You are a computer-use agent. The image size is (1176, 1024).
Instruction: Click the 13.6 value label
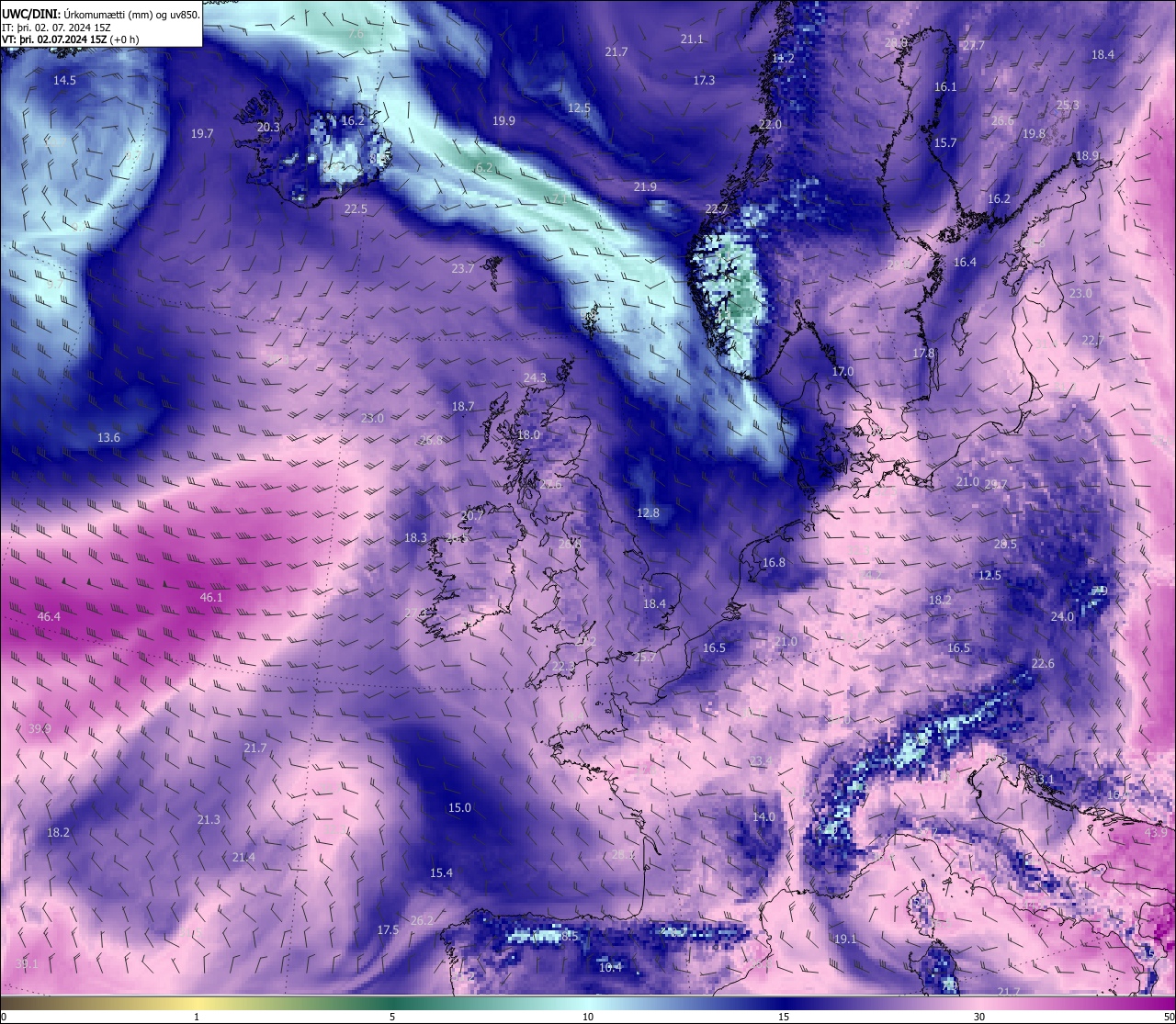click(x=108, y=437)
